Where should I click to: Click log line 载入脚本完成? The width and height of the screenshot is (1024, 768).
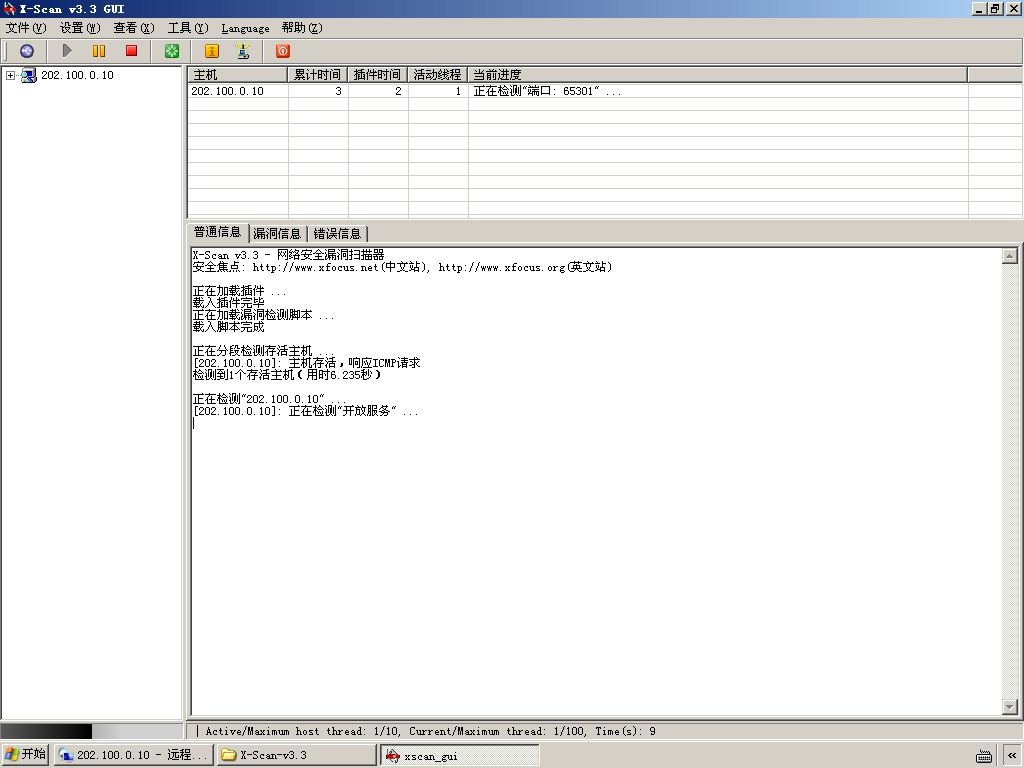tap(229, 327)
